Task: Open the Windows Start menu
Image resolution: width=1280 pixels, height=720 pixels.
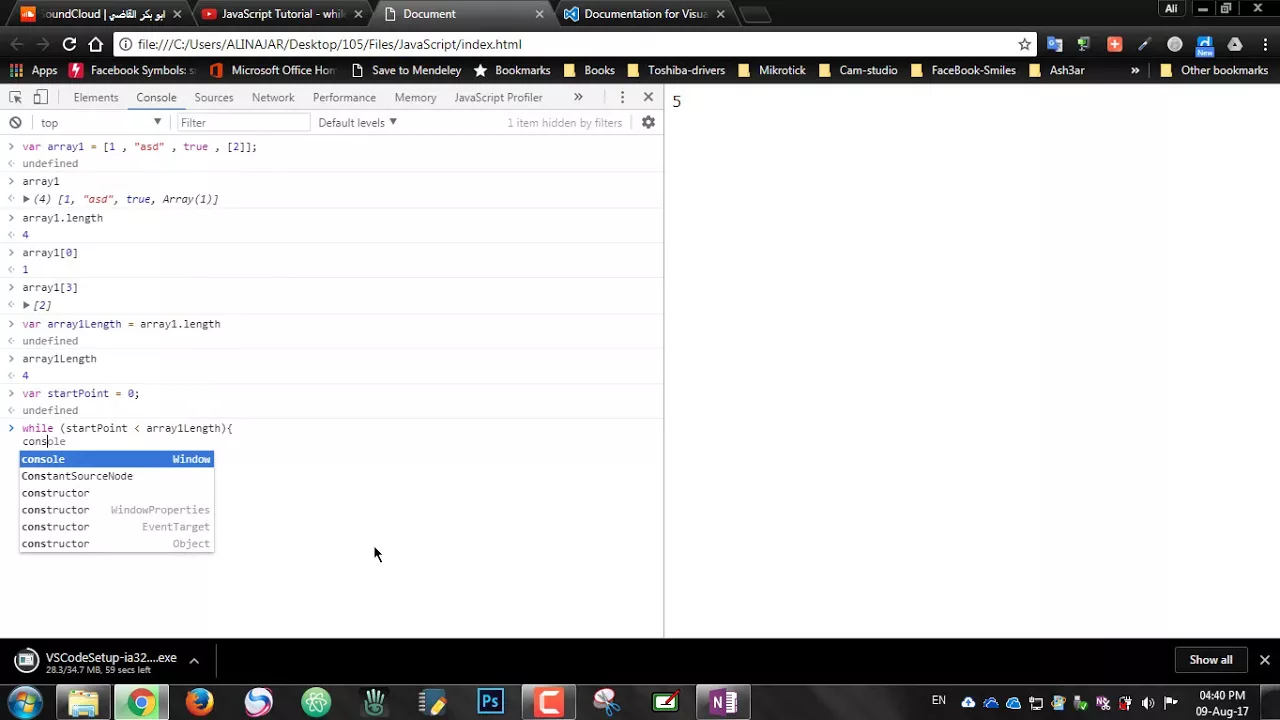Action: click(24, 702)
